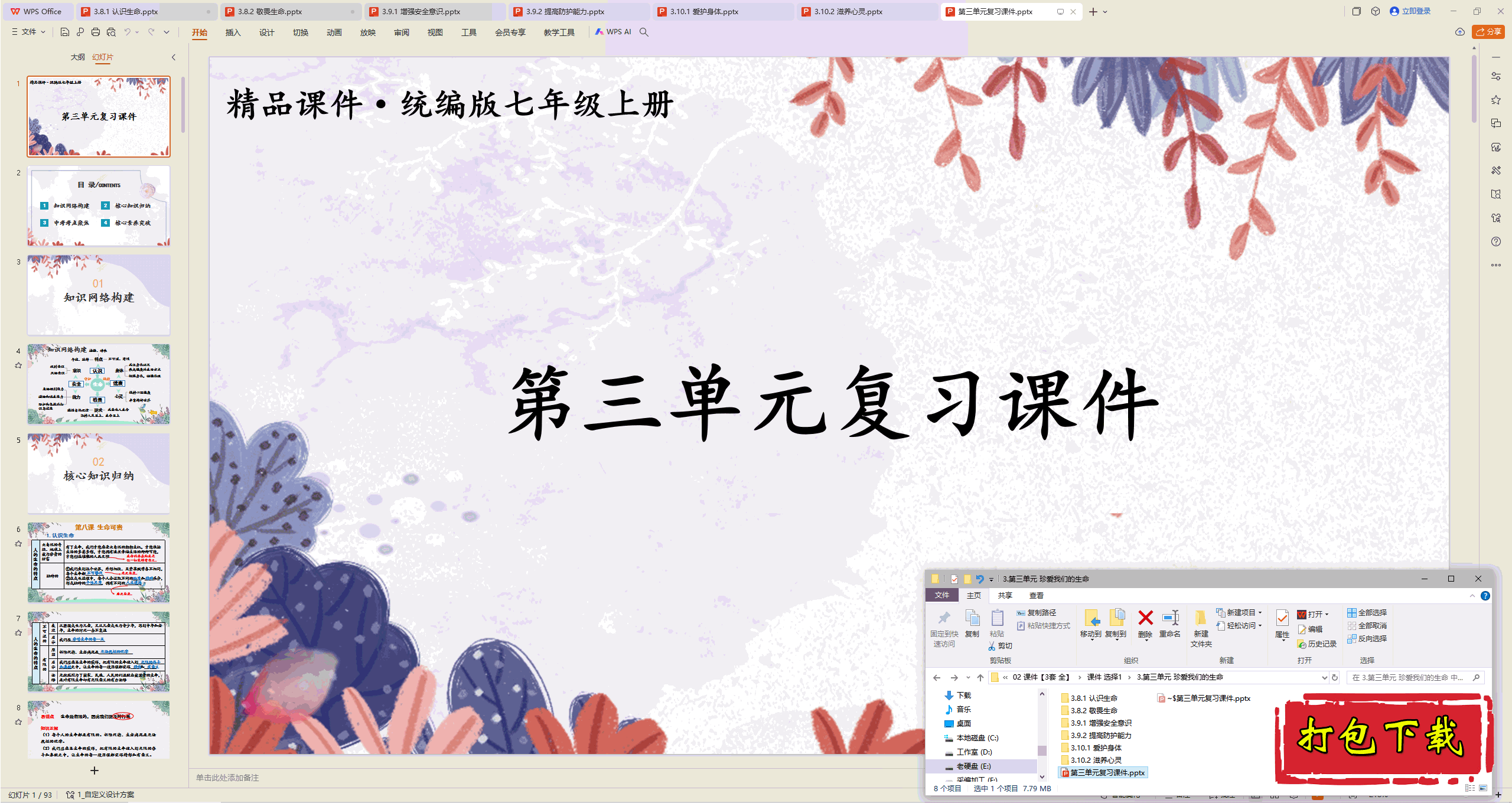This screenshot has width=1512, height=803.
Task: Click the Save icon in WPS toolbar
Action: click(65, 32)
